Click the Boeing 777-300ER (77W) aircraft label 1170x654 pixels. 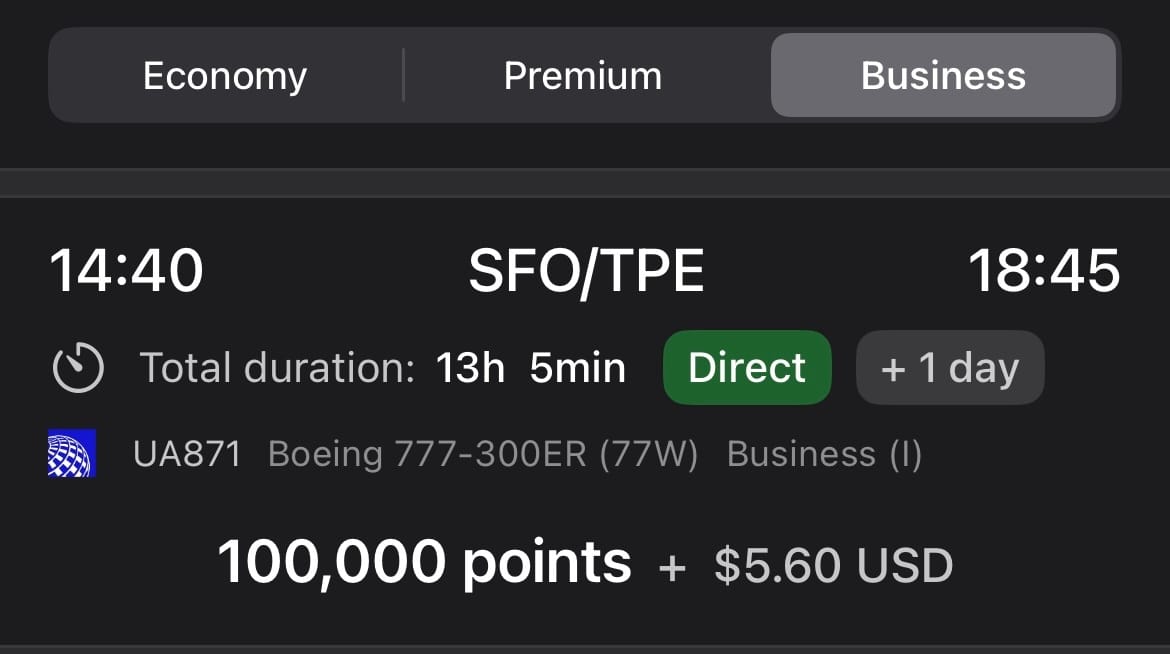pos(483,454)
